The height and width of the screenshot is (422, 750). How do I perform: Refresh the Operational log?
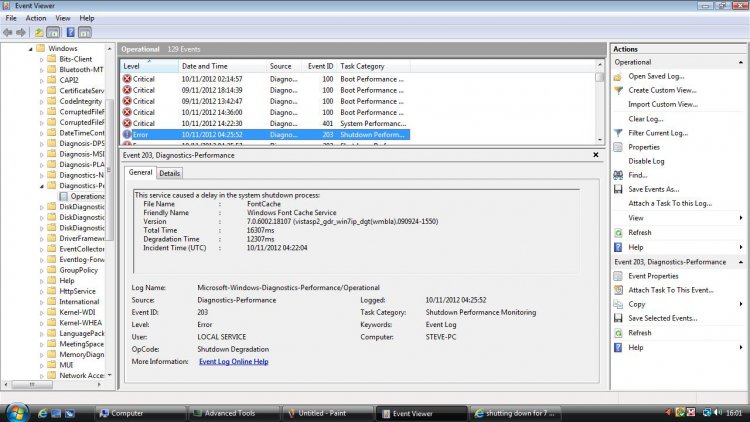pos(640,233)
